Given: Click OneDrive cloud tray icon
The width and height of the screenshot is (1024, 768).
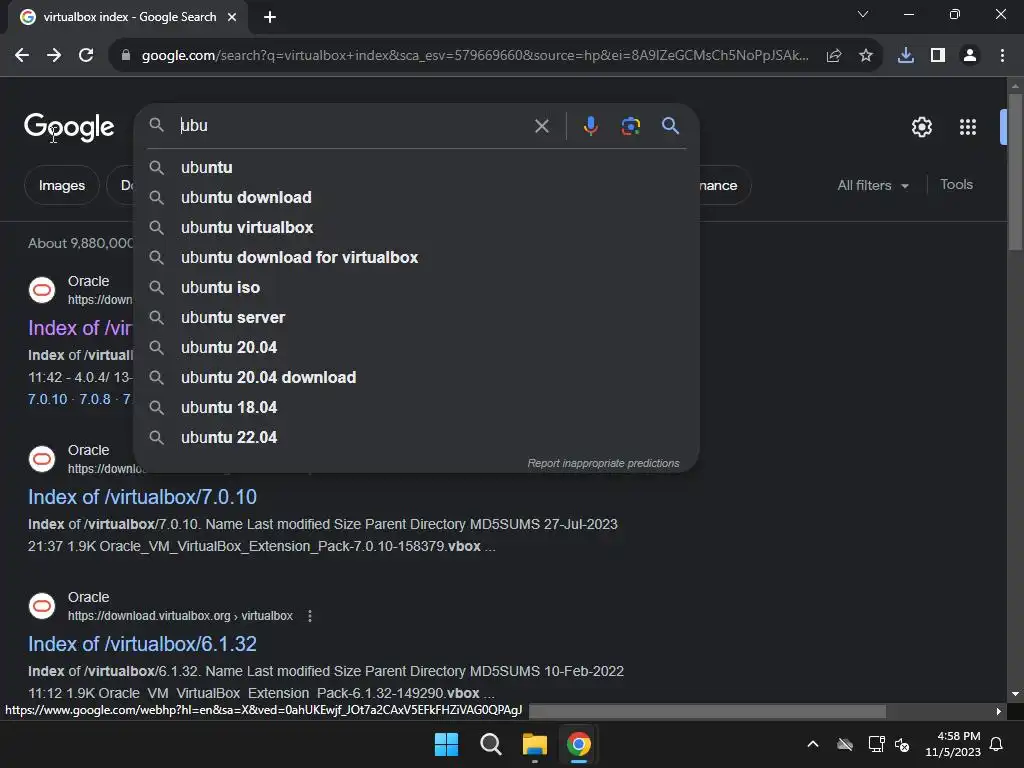Looking at the screenshot, I should tap(844, 744).
